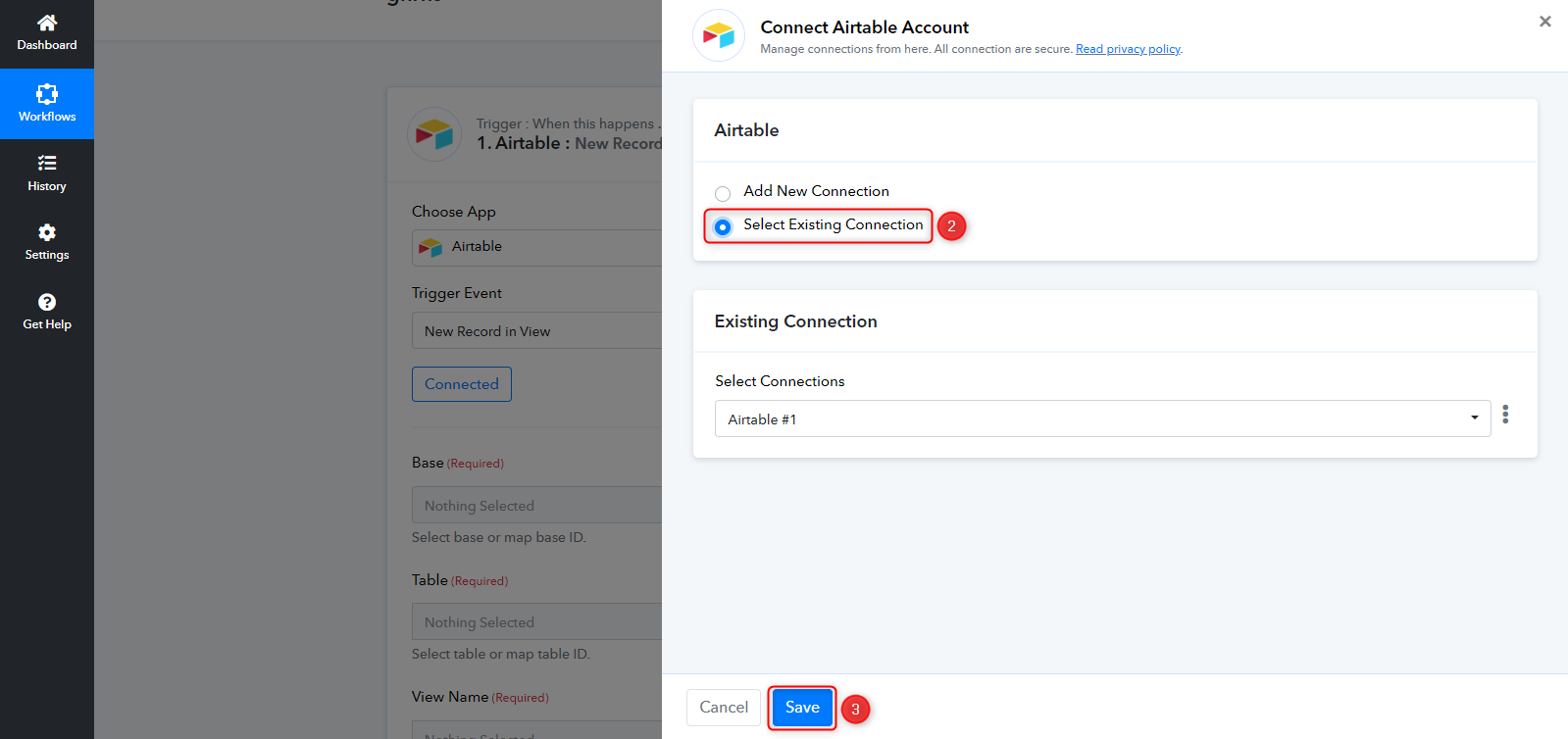Click the 'Trigger : When this happens' text
The width and height of the screenshot is (1568, 739).
point(569,123)
